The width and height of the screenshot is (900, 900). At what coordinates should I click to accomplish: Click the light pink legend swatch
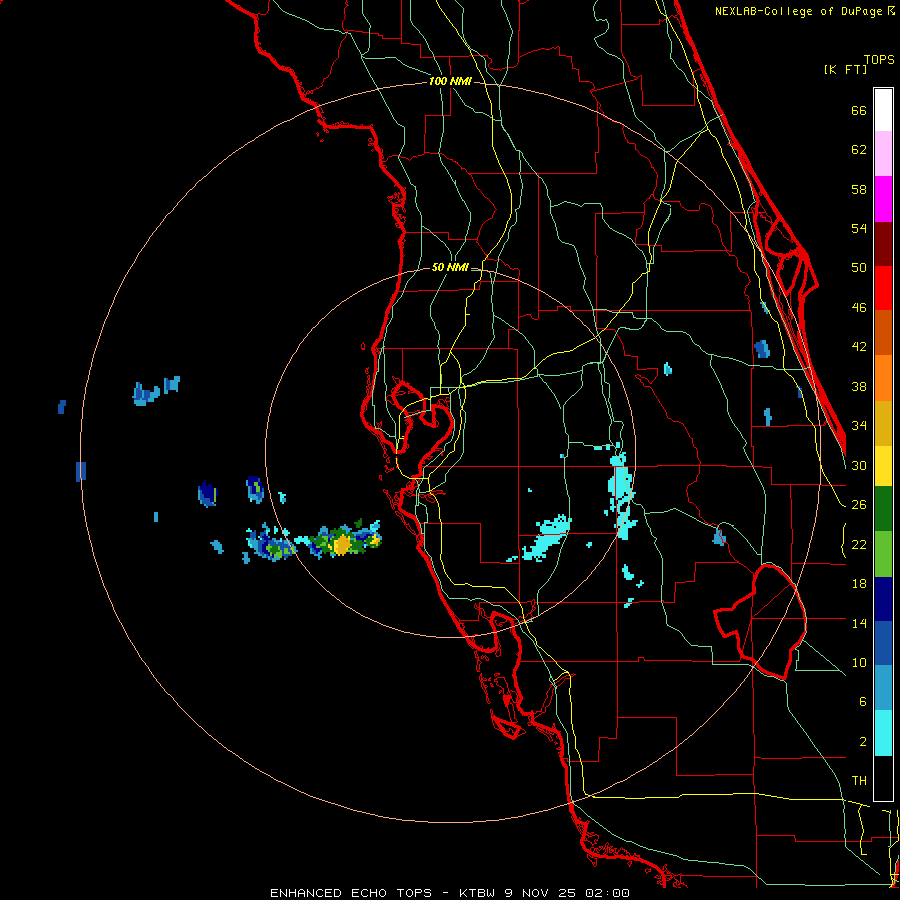click(883, 154)
